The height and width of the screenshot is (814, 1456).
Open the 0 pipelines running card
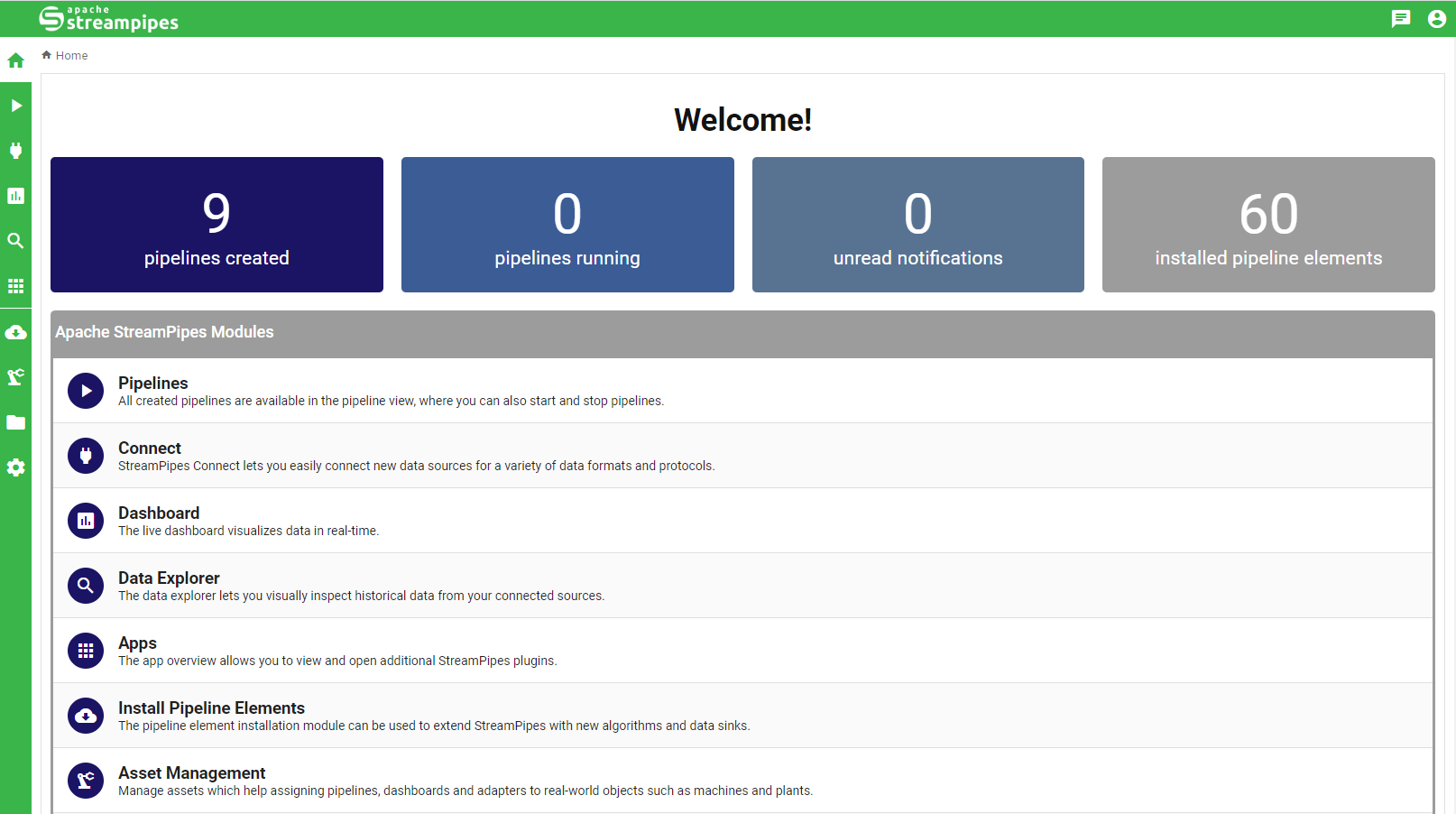(x=567, y=225)
